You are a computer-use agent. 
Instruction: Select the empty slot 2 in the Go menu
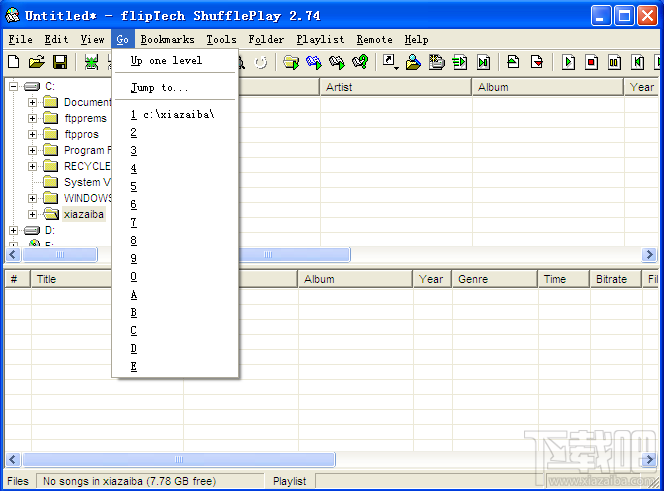coord(175,133)
